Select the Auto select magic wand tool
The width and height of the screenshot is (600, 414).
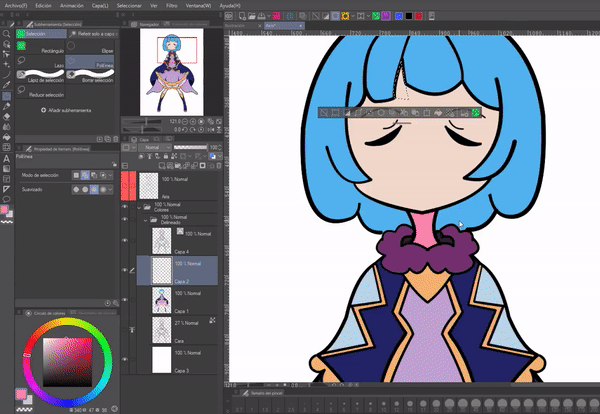(6, 65)
